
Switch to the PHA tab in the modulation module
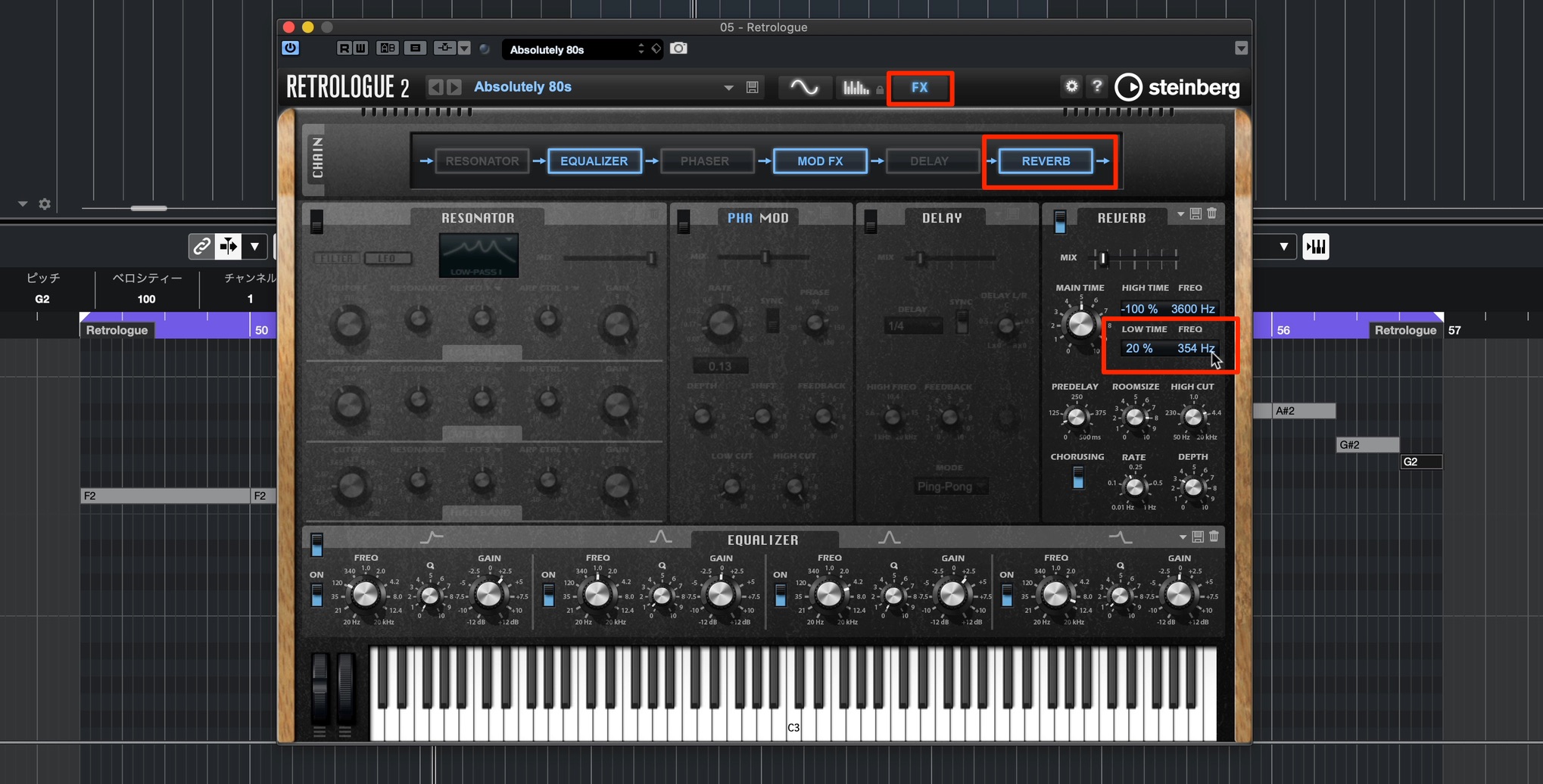tap(740, 218)
